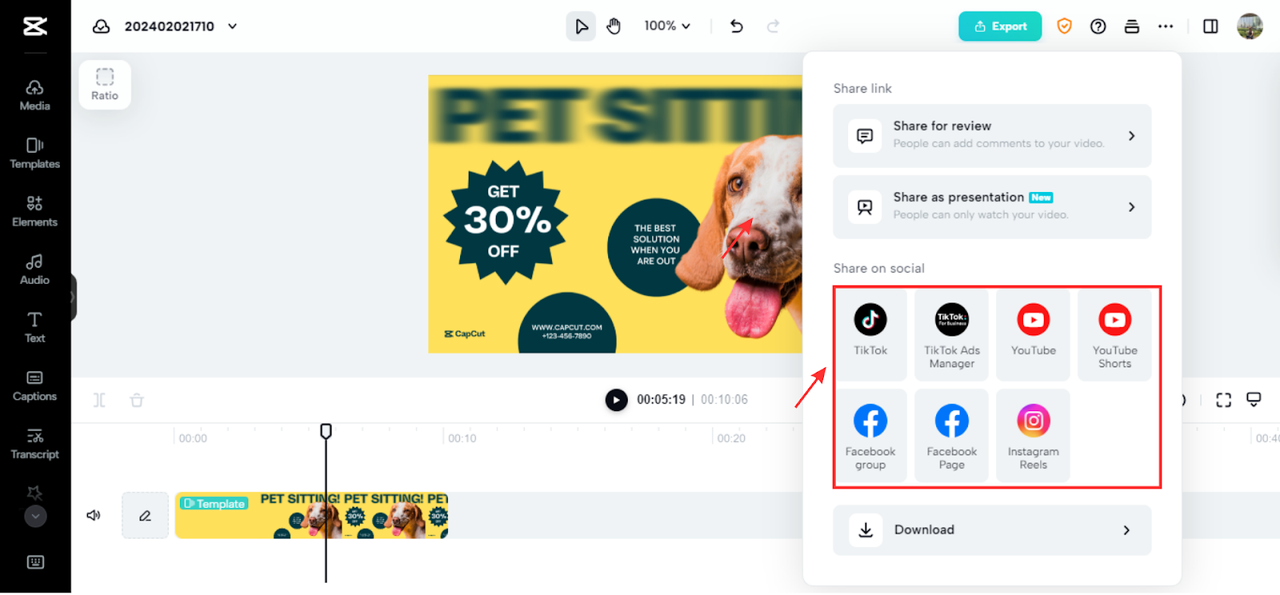
Task: Select the pointer selection tool
Action: point(581,26)
